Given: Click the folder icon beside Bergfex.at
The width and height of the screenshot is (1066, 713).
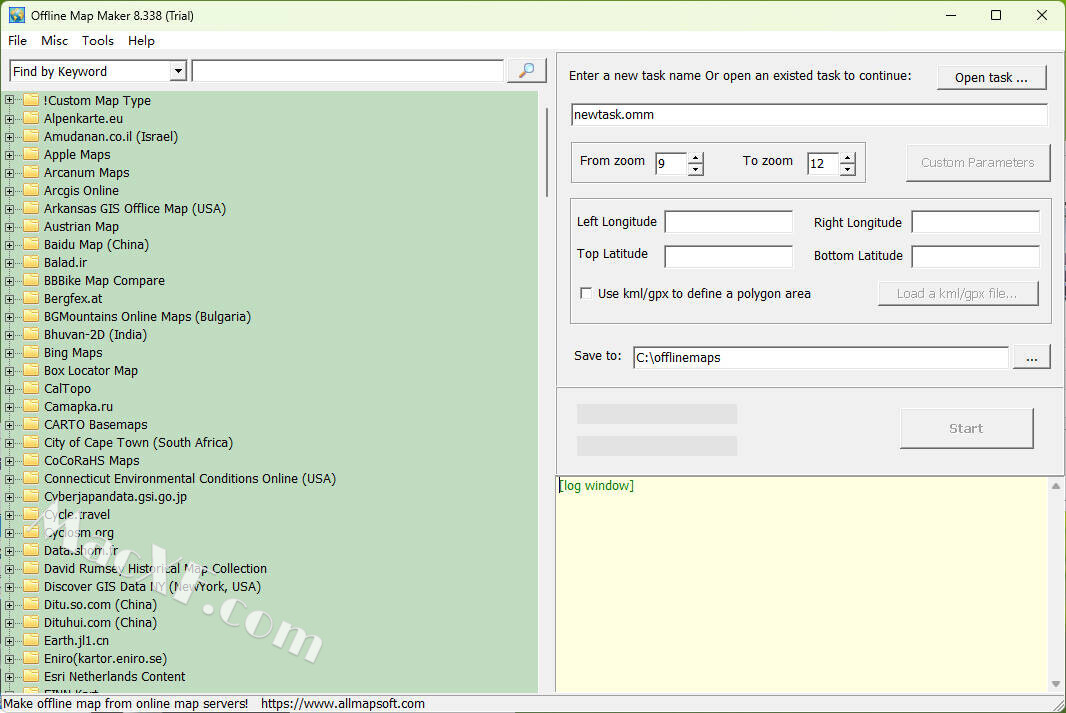Looking at the screenshot, I should 31,298.
